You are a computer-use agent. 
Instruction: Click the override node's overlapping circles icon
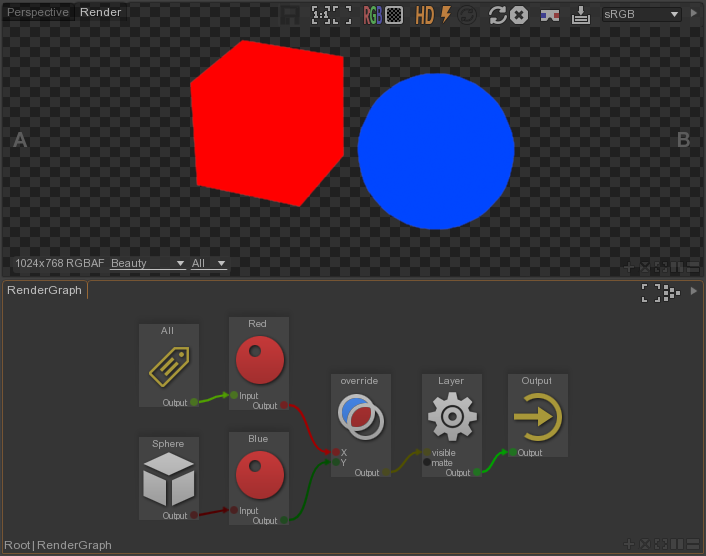(360, 417)
